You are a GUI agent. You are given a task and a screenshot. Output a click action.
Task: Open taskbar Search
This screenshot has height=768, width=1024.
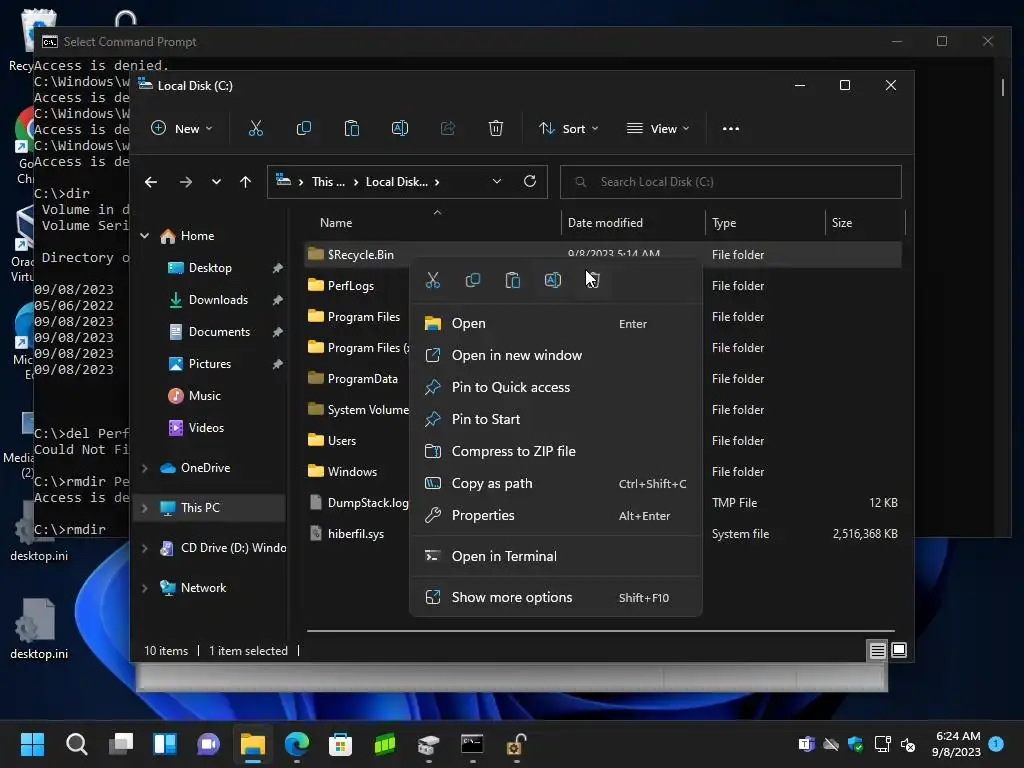point(76,744)
